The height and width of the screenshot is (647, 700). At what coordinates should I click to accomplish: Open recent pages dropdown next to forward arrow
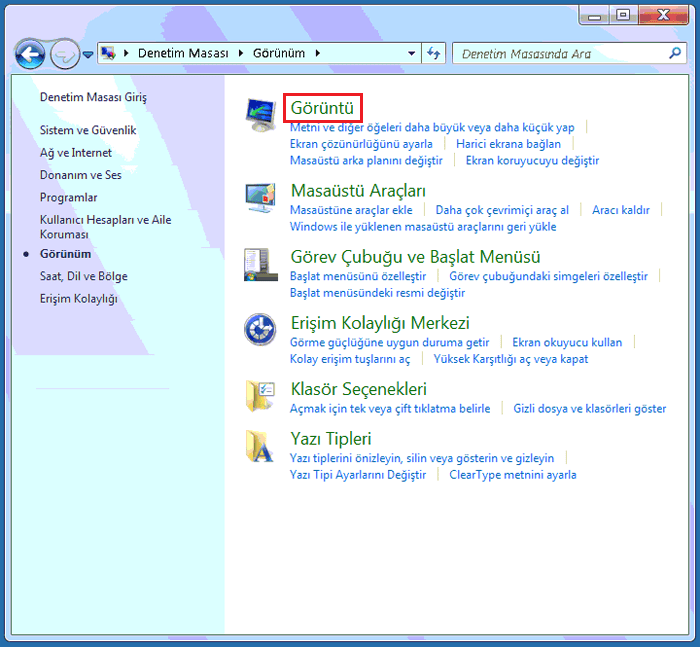pyautogui.click(x=88, y=54)
